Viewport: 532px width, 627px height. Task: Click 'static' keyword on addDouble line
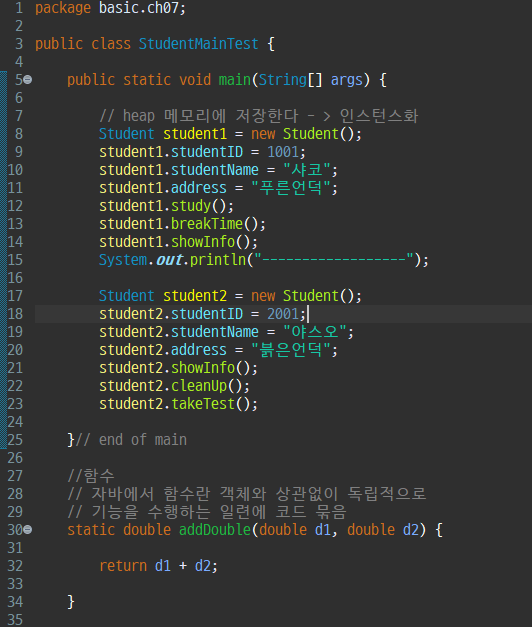(x=91, y=530)
